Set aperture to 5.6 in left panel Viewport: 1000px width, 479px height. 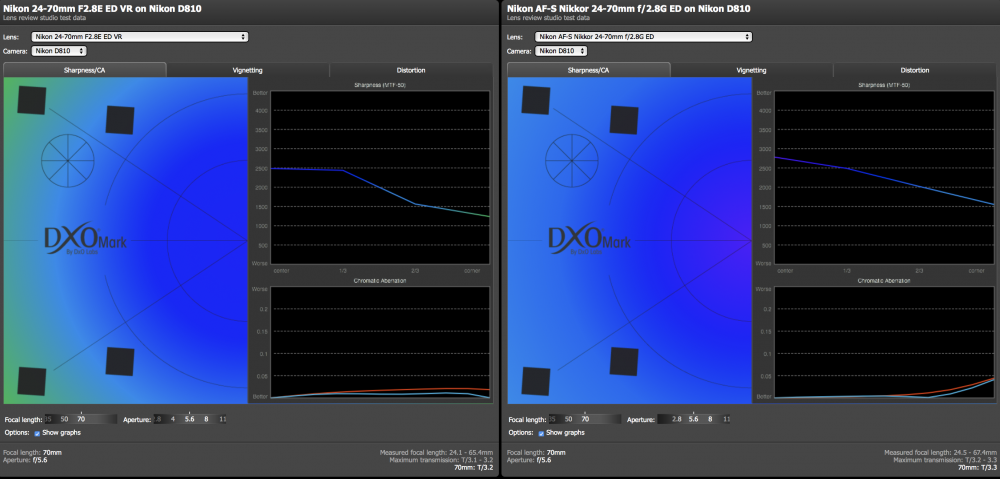pos(189,420)
